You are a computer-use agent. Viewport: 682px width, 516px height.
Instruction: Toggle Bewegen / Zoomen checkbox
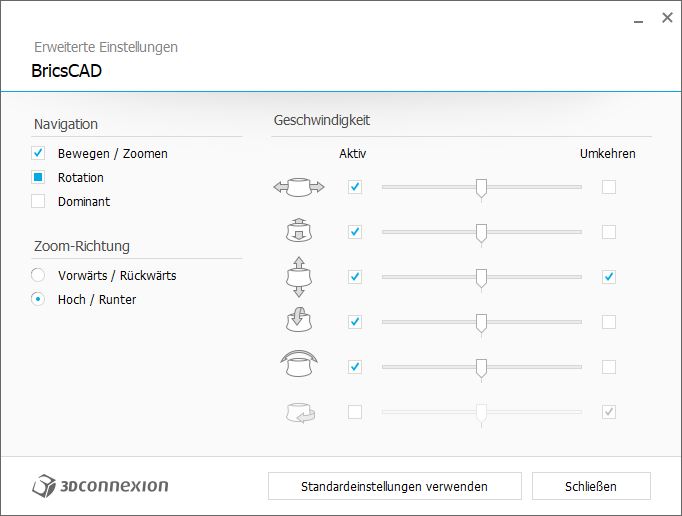[x=38, y=153]
